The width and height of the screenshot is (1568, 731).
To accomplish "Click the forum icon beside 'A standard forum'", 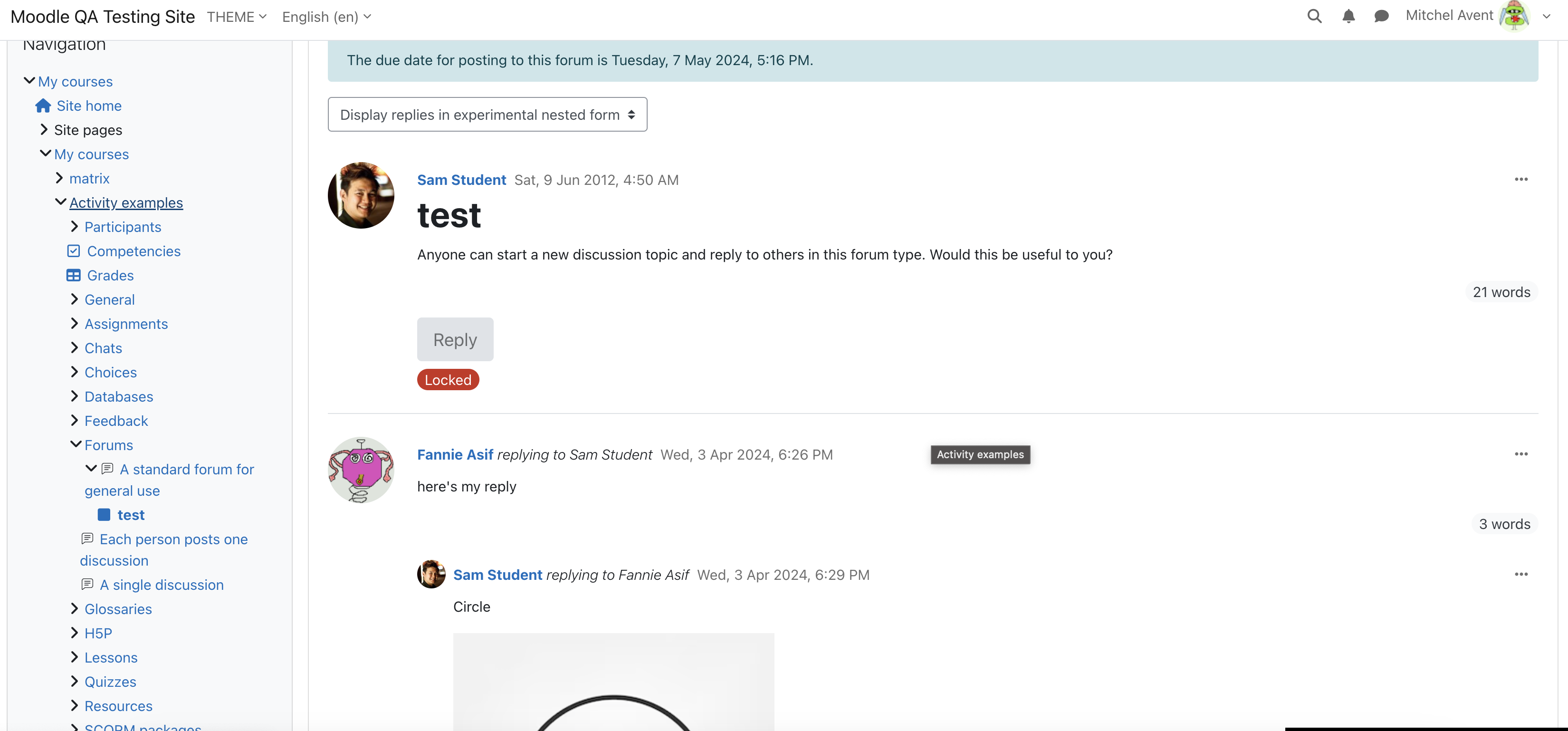I will [x=107, y=469].
